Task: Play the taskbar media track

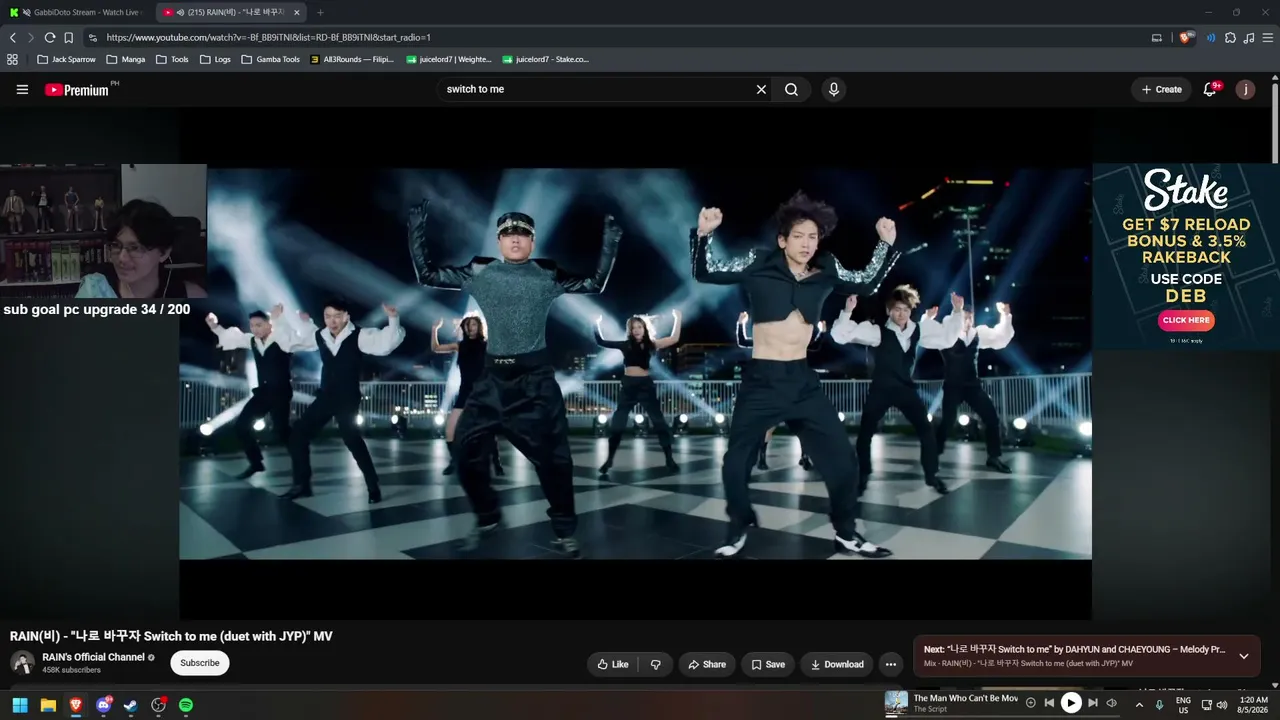Action: [x=1071, y=703]
